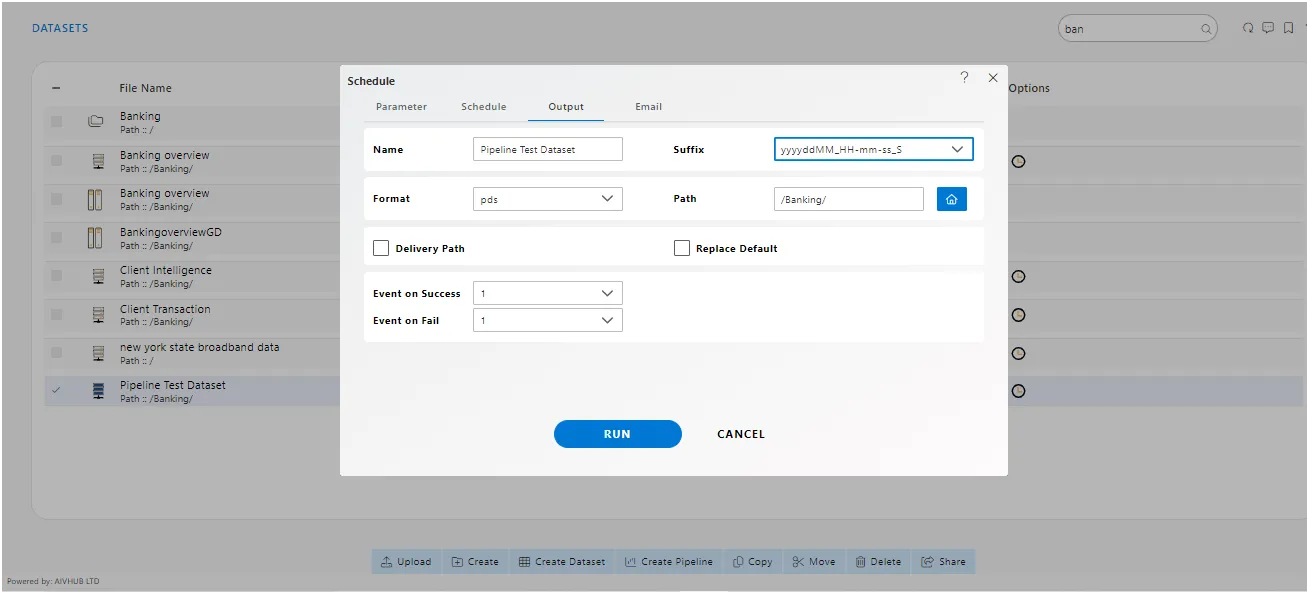1309x594 pixels.
Task: Click Create in the bottom toolbar
Action: (x=475, y=562)
